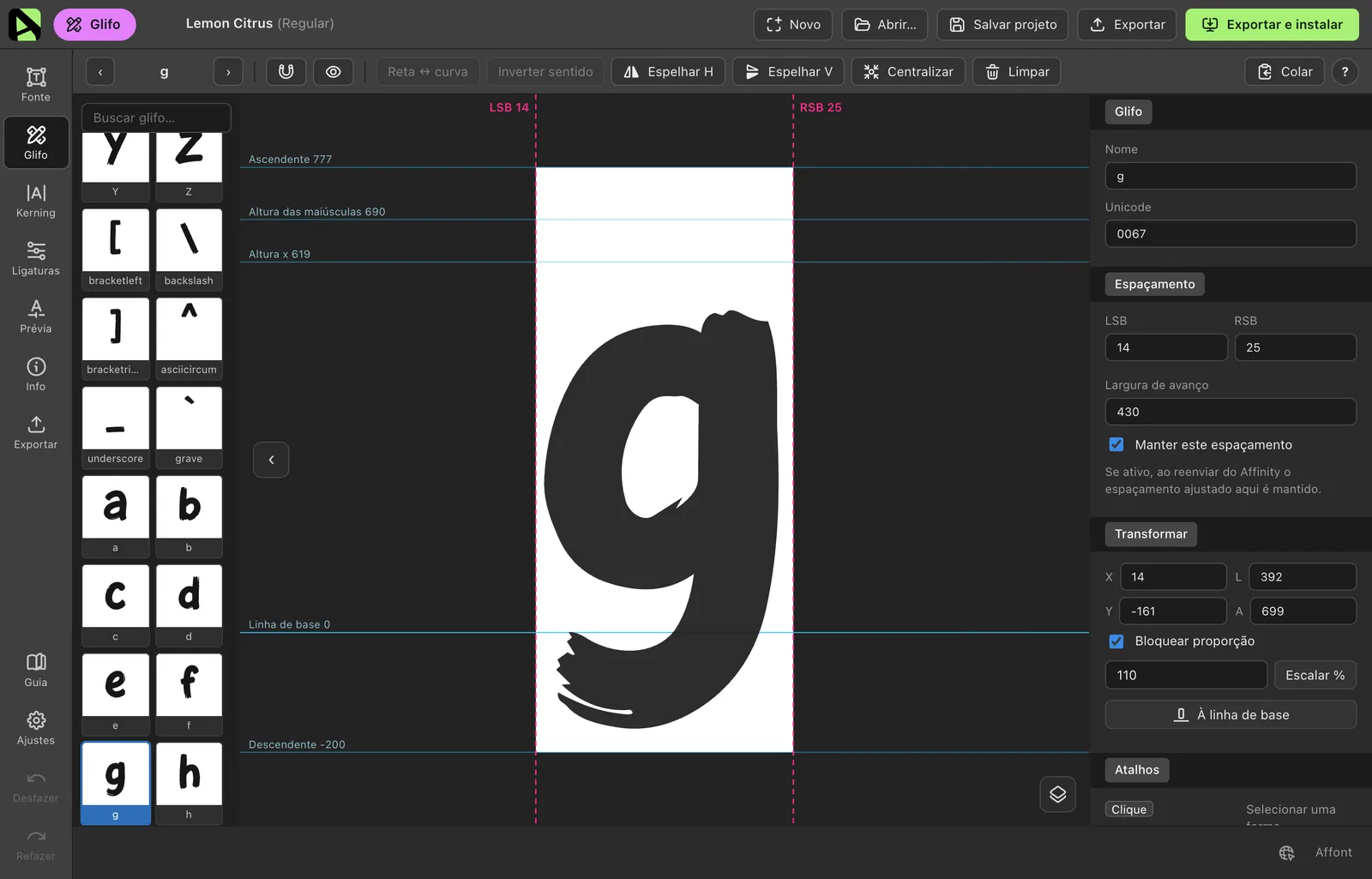Click the layers icon on canvas

1058,794
